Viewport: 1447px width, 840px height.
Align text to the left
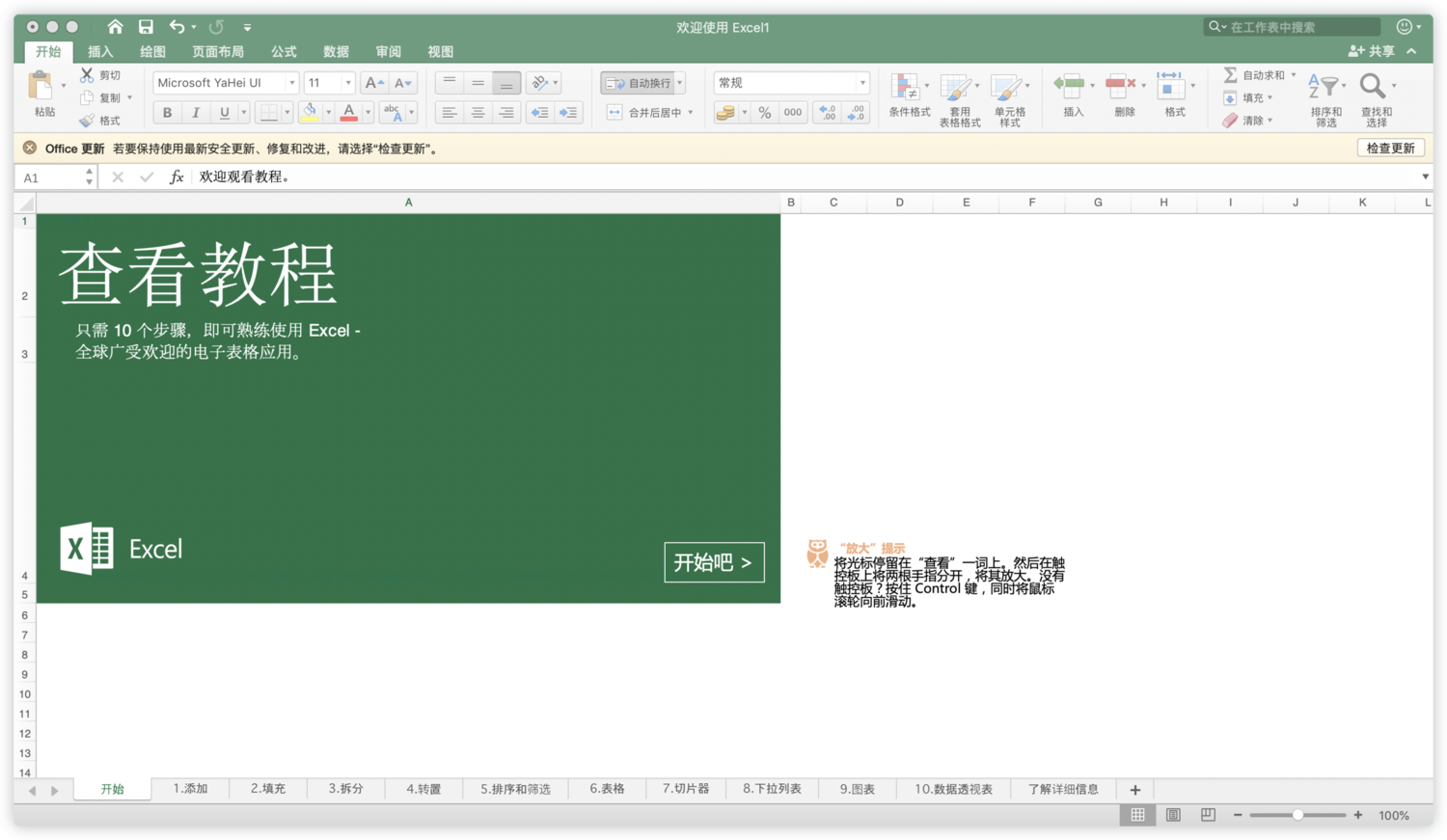[449, 113]
